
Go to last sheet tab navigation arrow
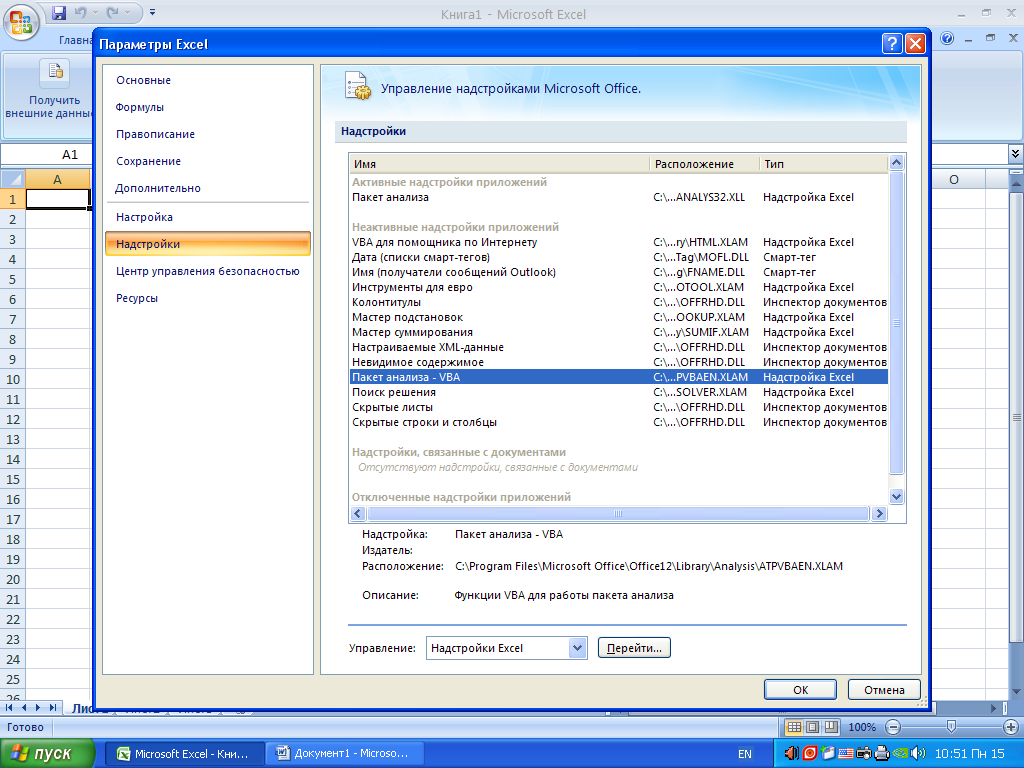pos(52,707)
